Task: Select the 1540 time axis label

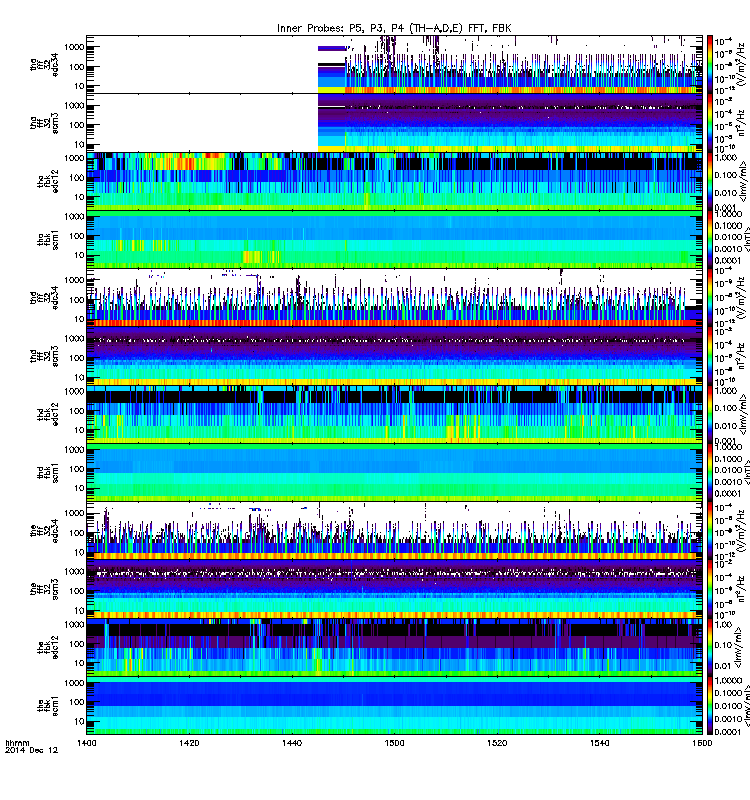Action: [x=599, y=743]
